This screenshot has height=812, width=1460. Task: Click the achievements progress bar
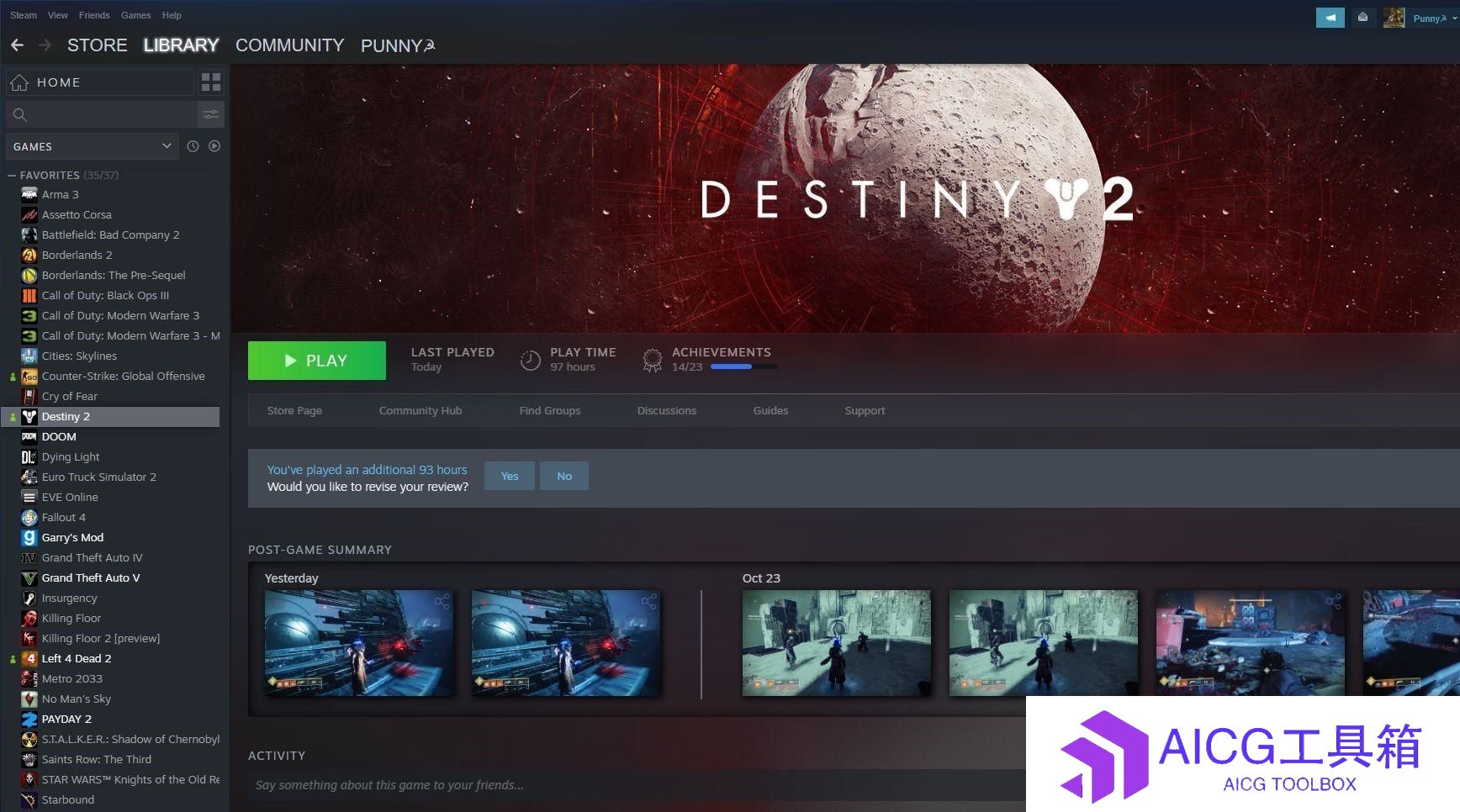click(x=744, y=366)
